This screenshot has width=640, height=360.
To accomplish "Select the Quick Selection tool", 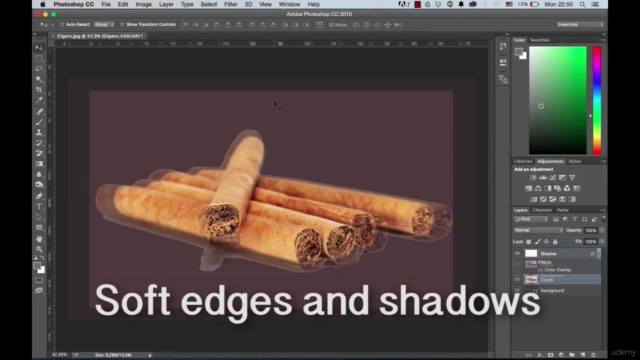I will pos(39,79).
